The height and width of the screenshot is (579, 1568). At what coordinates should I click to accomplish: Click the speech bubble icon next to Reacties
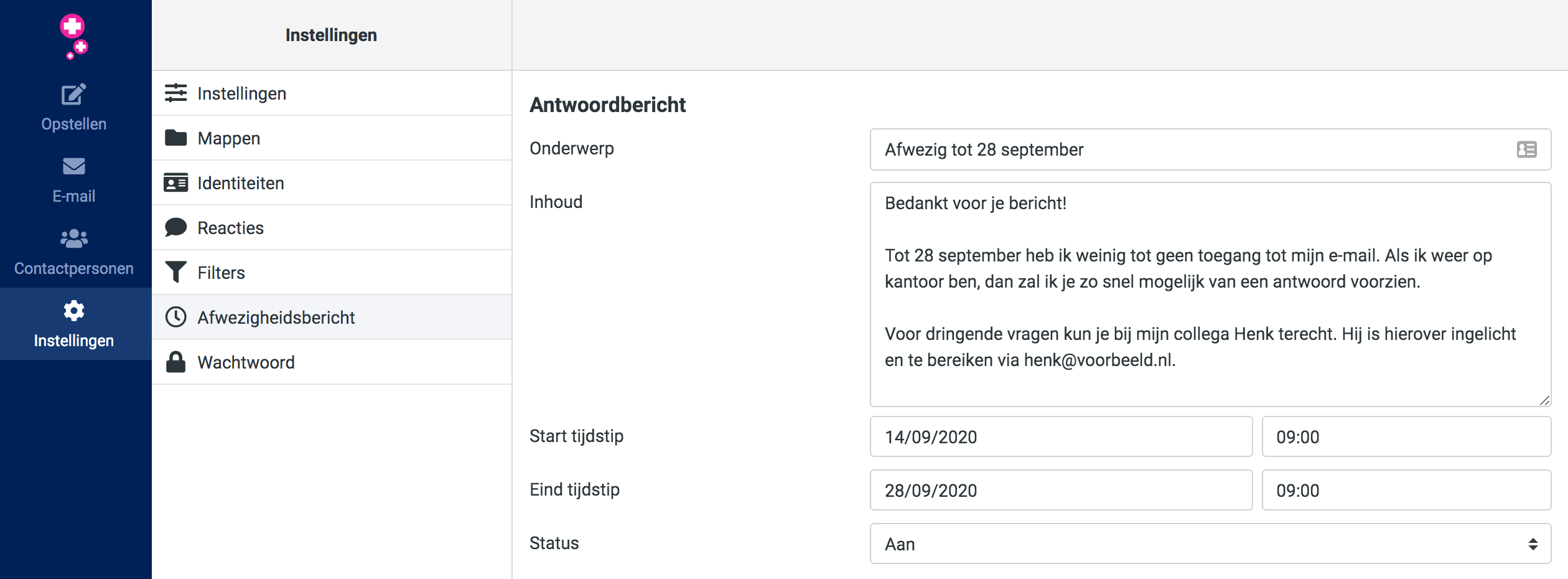pyautogui.click(x=175, y=227)
